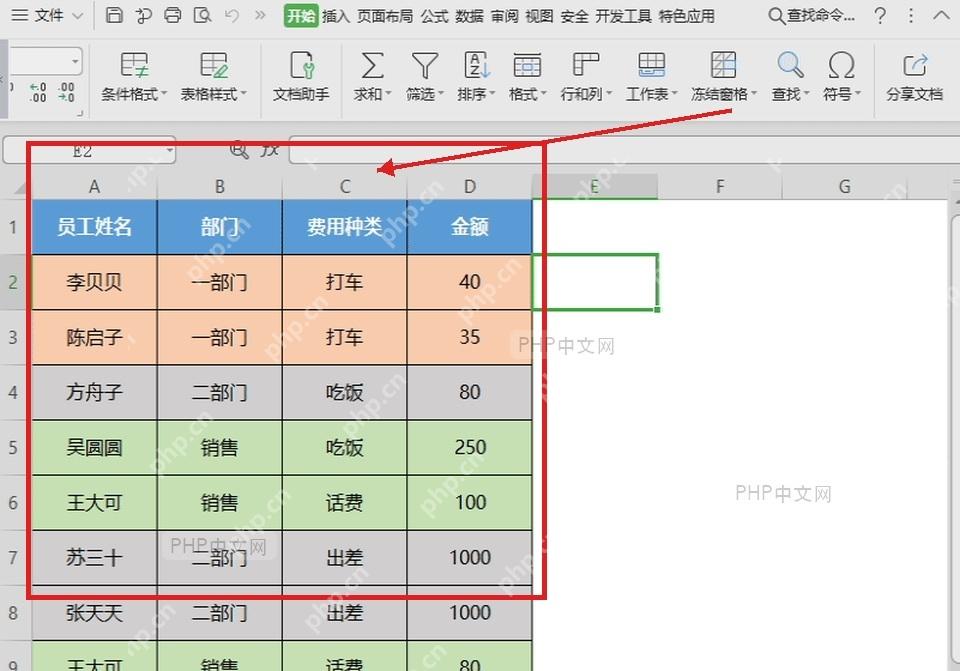Click the Print icon in the quick toolbar
Image resolution: width=960 pixels, height=671 pixels.
(x=173, y=15)
